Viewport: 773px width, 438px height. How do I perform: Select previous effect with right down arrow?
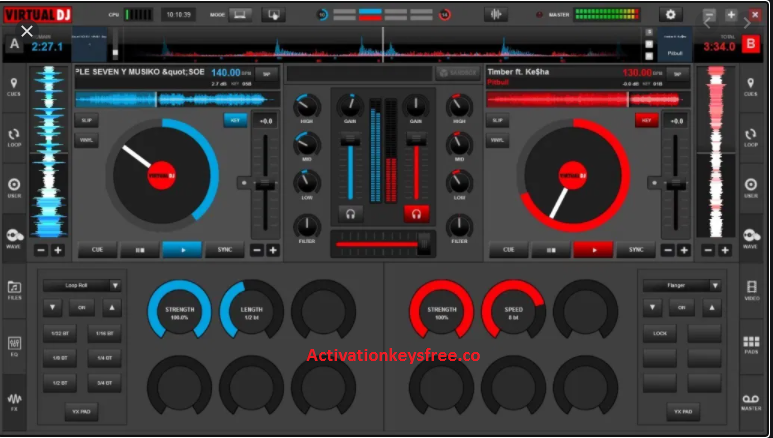pyautogui.click(x=652, y=307)
